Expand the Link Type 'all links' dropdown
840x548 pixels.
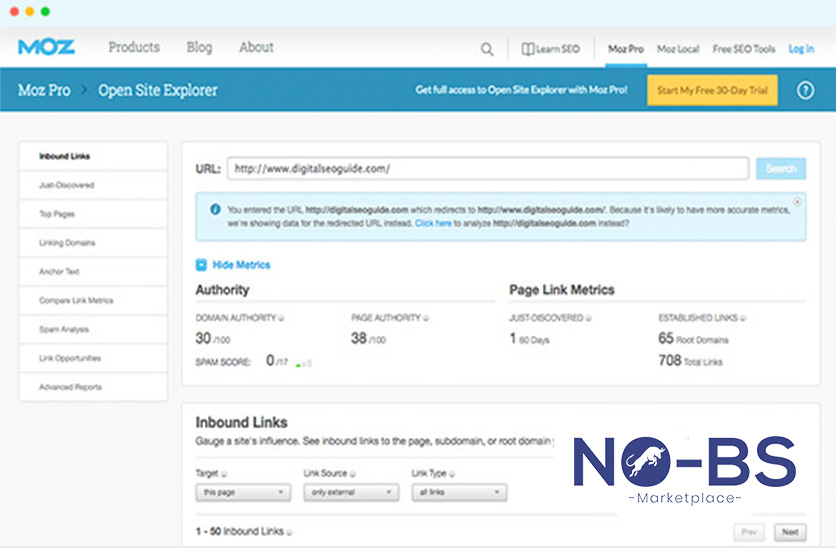tap(459, 492)
